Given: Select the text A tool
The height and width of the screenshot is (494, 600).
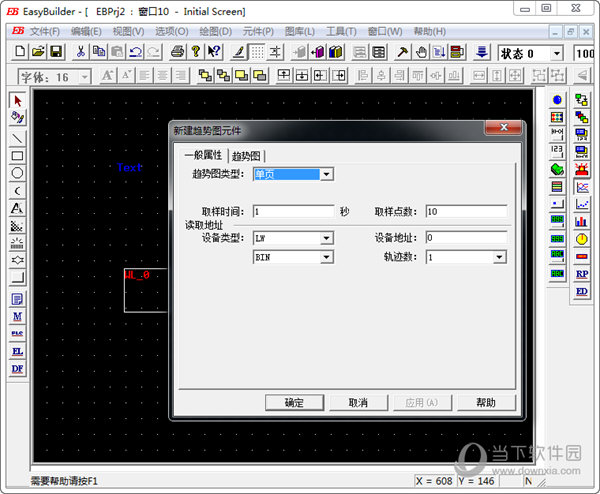Looking at the screenshot, I should coord(17,208).
